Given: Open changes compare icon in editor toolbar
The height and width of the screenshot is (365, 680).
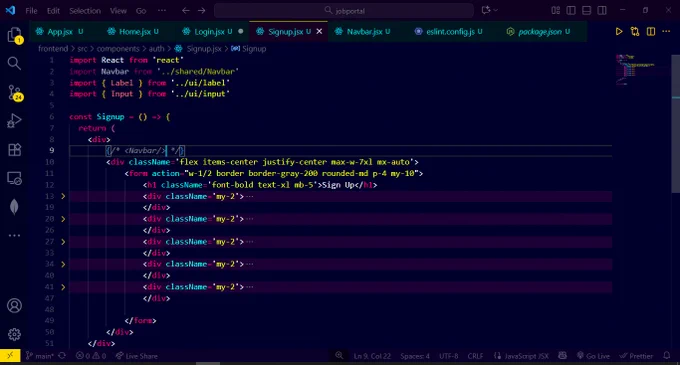Looking at the screenshot, I should 635,32.
